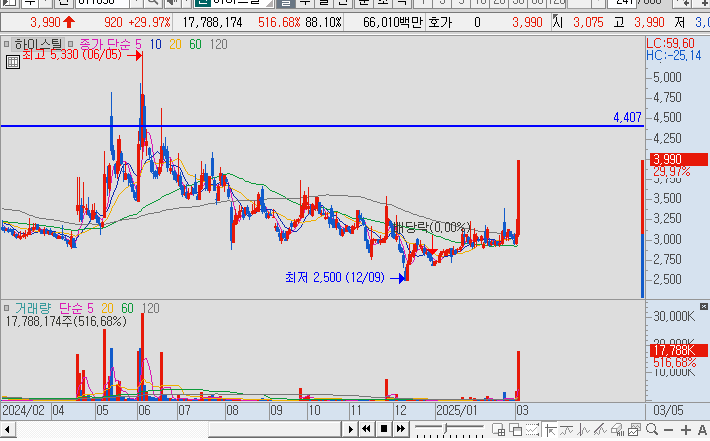Click the 3,990 current price in the info bar
Screen dimensions: 710x441
click(45, 22)
